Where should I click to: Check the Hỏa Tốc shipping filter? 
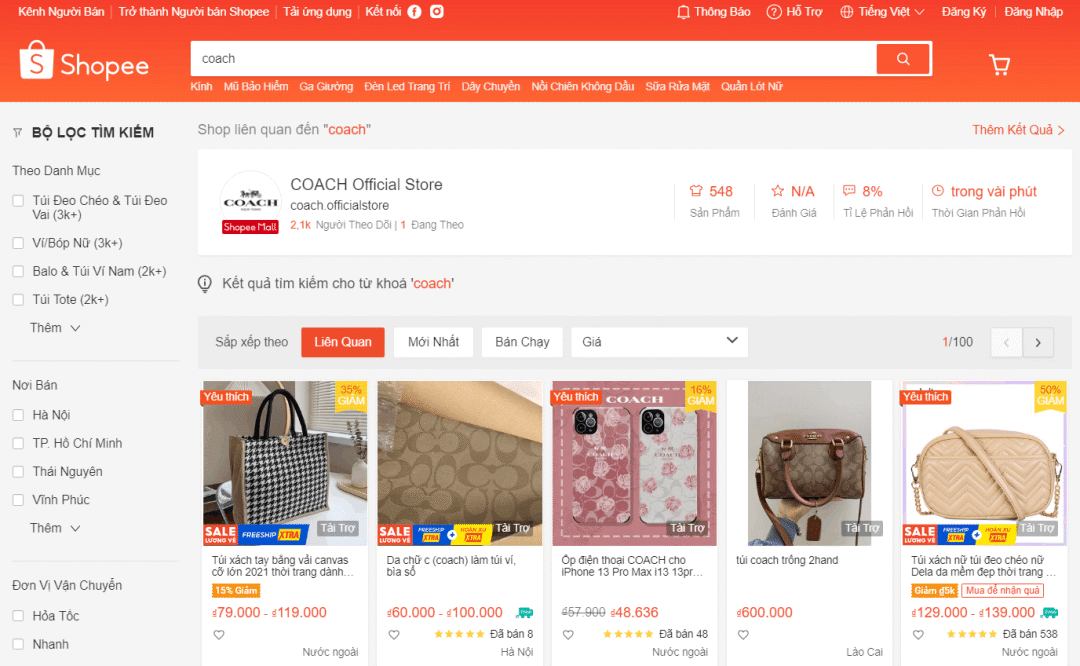click(17, 615)
